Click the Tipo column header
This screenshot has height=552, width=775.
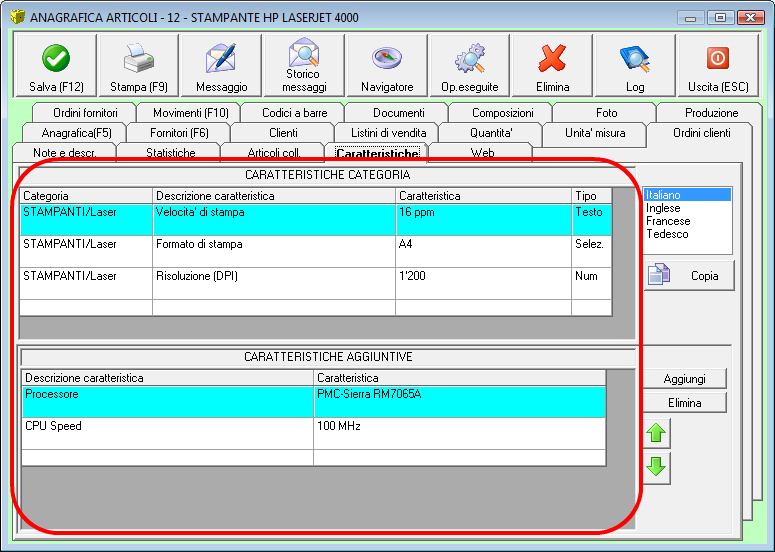pos(592,196)
